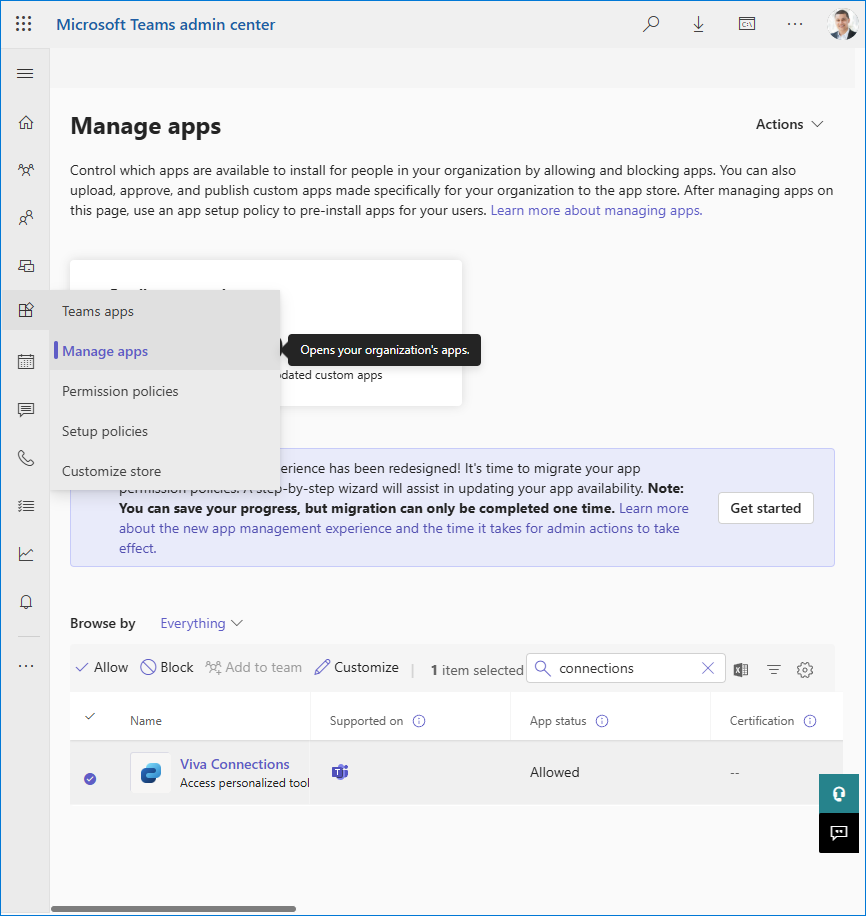
Task: Go to the Home dashboard icon
Action: [26, 122]
